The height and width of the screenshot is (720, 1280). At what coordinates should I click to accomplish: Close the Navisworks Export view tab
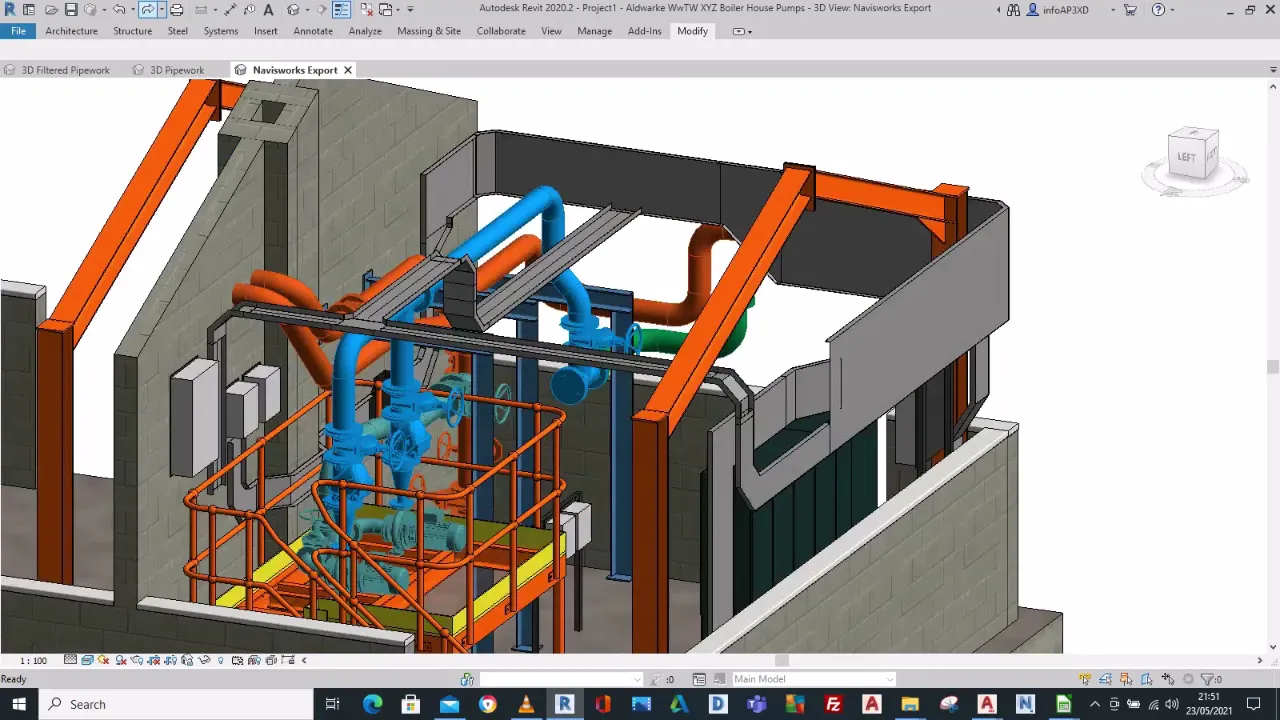348,70
